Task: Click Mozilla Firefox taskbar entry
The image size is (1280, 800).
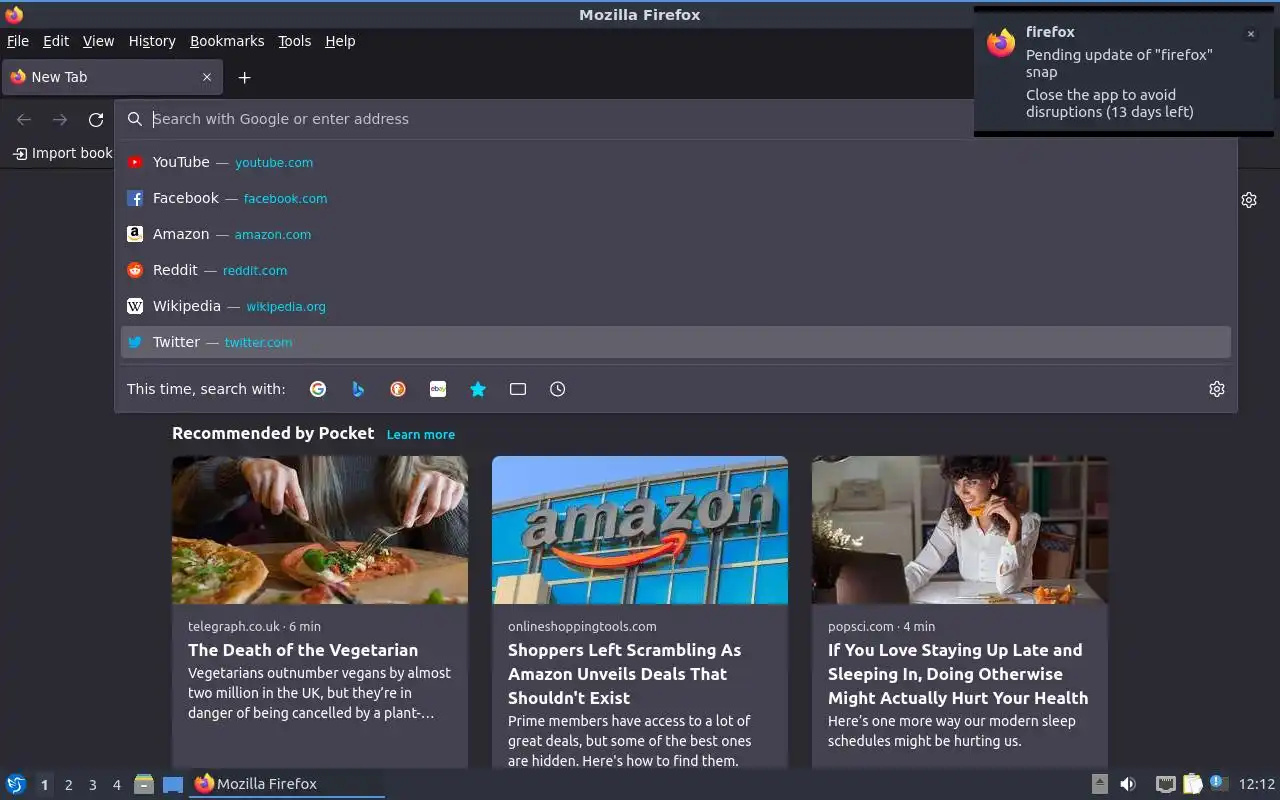Action: pyautogui.click(x=287, y=784)
